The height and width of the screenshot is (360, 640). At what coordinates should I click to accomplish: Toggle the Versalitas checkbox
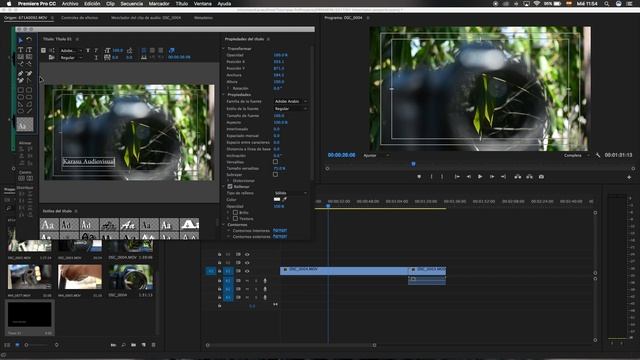(x=276, y=162)
